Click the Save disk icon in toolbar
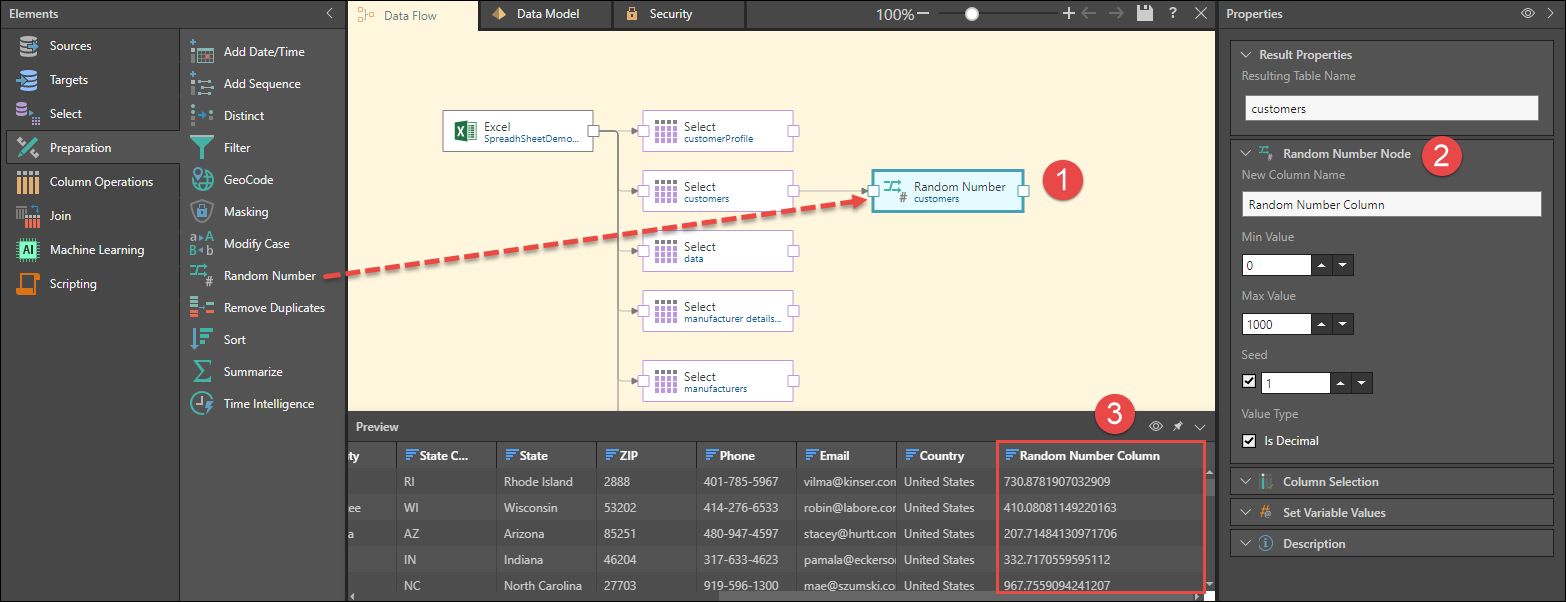This screenshot has width=1566, height=602. pyautogui.click(x=1145, y=14)
